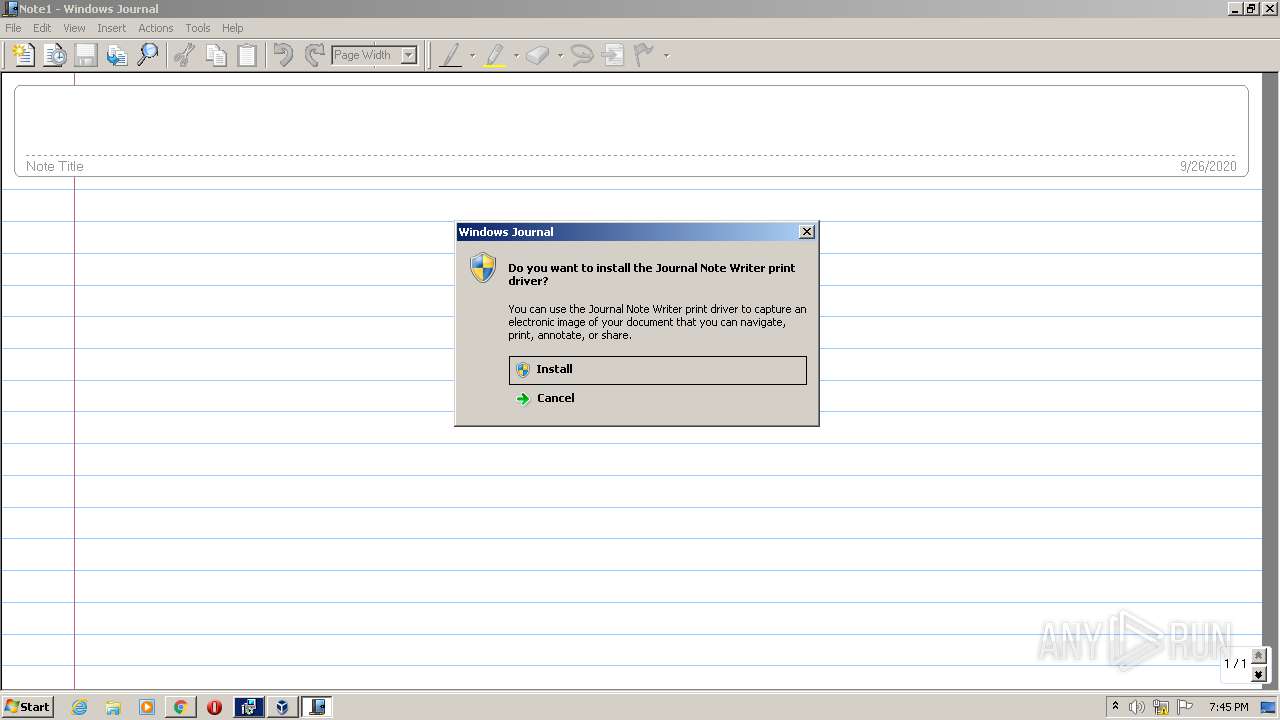
Task: Expand the Flag options arrow
Action: (x=666, y=56)
